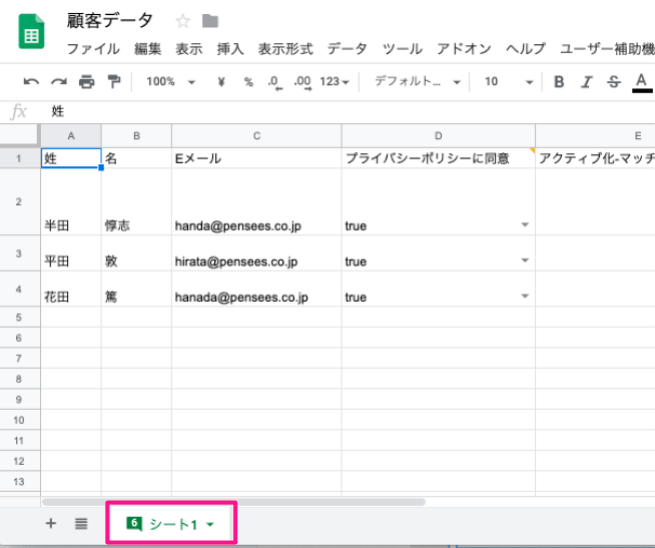Toggle bold formatting
This screenshot has width=655, height=548.
(559, 82)
